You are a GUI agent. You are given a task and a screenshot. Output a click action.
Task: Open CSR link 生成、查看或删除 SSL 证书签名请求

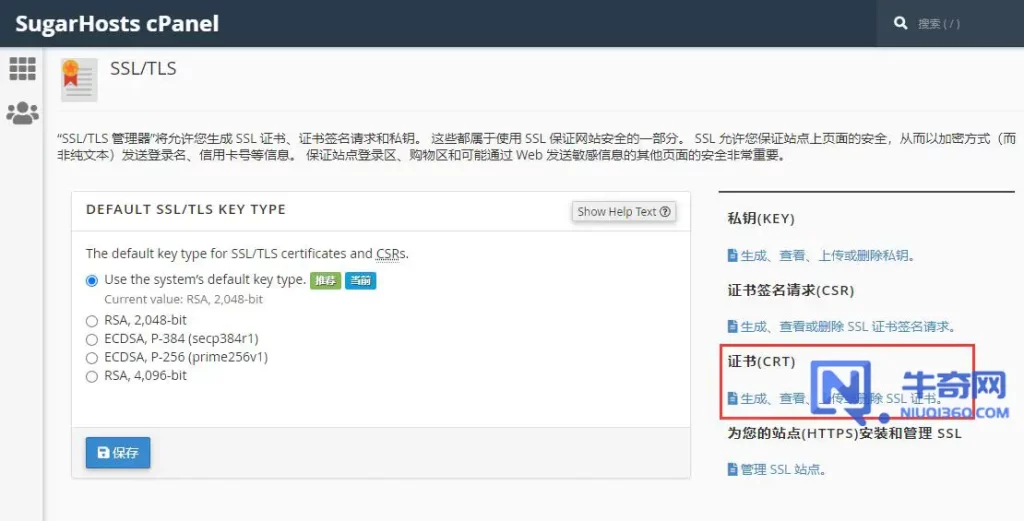click(x=842, y=326)
